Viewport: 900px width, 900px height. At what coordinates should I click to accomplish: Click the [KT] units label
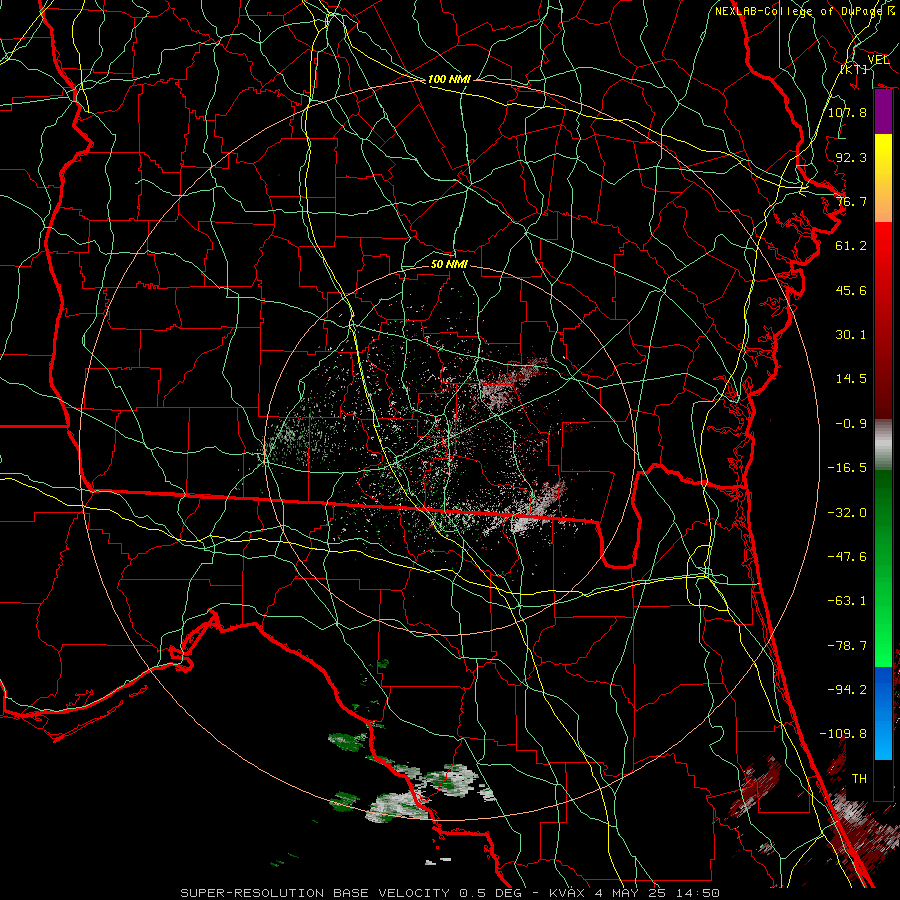coord(854,69)
